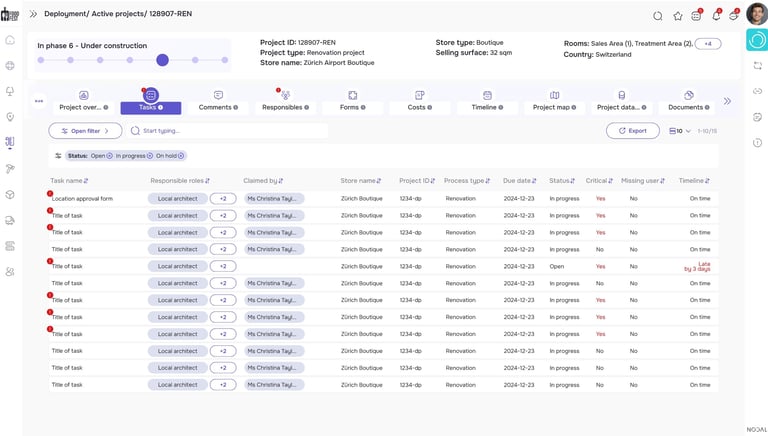Remove the On hold status filter chip

click(181, 156)
